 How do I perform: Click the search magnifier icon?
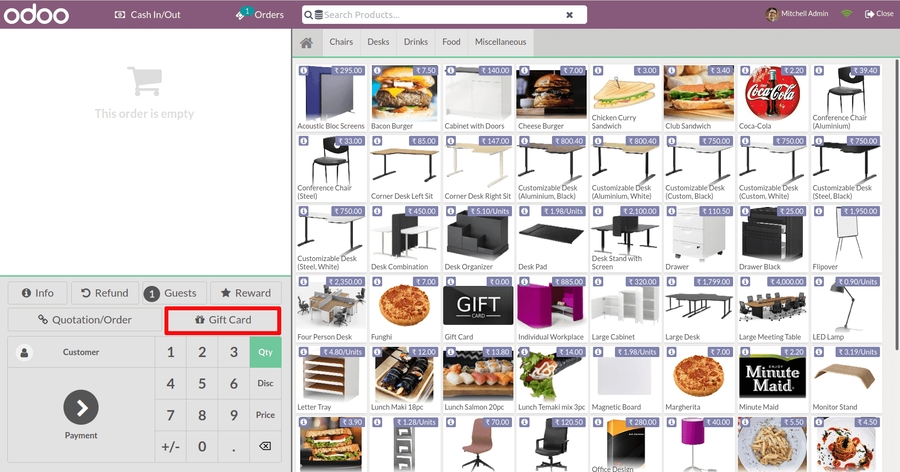pos(308,14)
